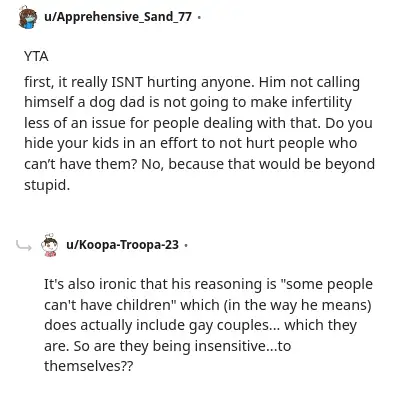Click the quoted words "some people"
400x402 pixels.
click(x=326, y=285)
